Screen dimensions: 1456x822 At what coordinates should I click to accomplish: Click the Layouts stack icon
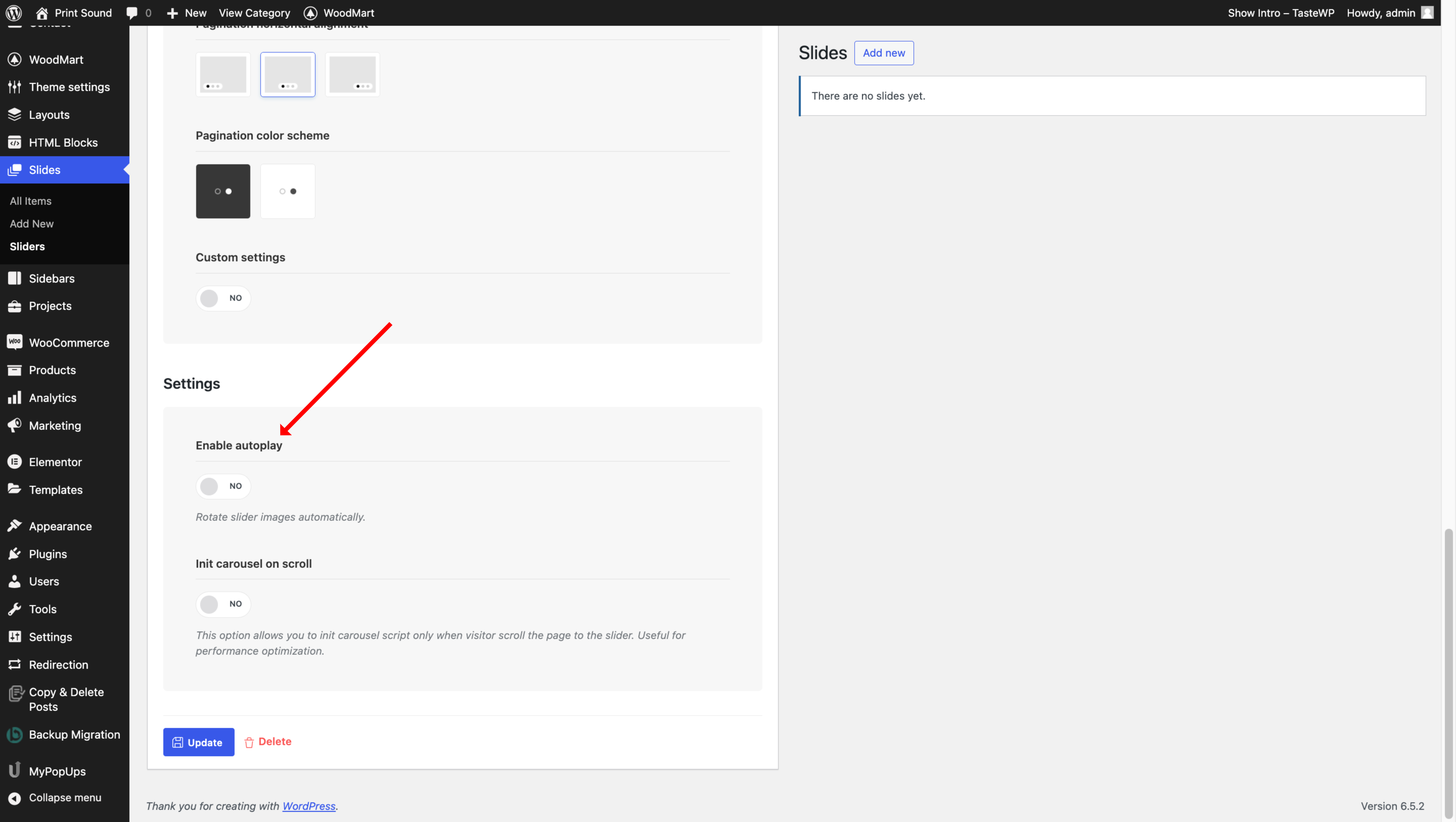[15, 114]
